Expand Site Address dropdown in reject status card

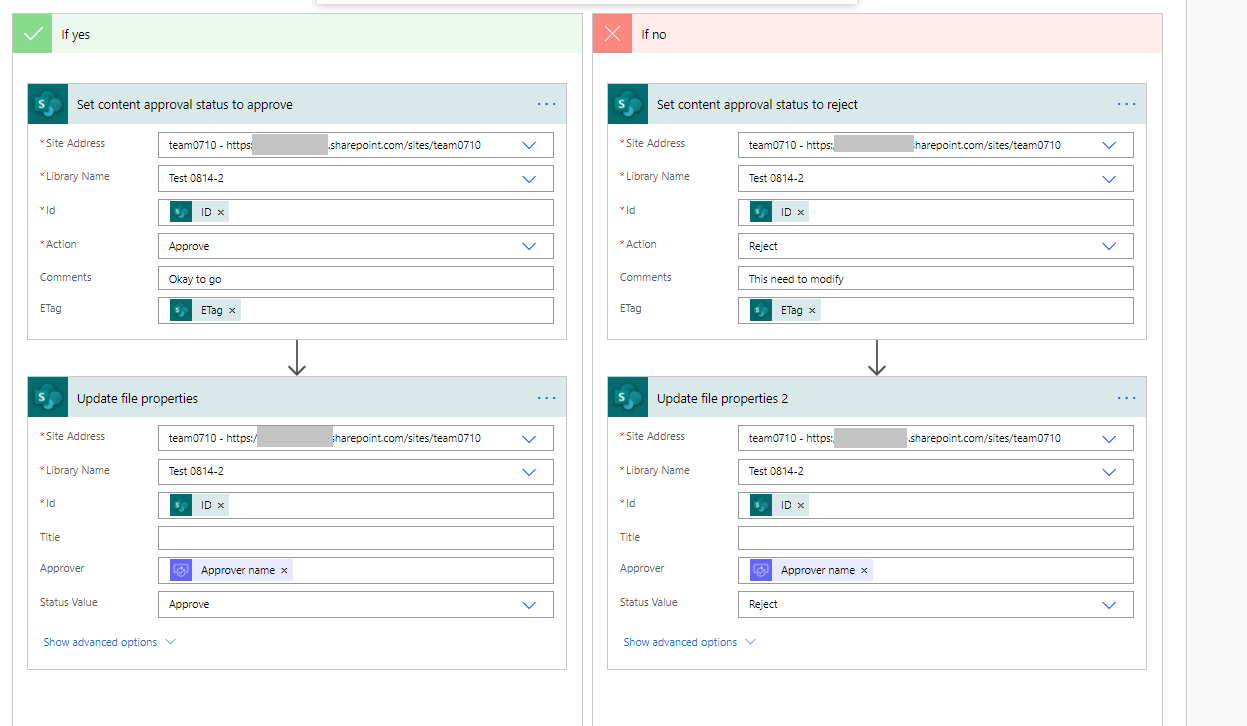(1109, 145)
